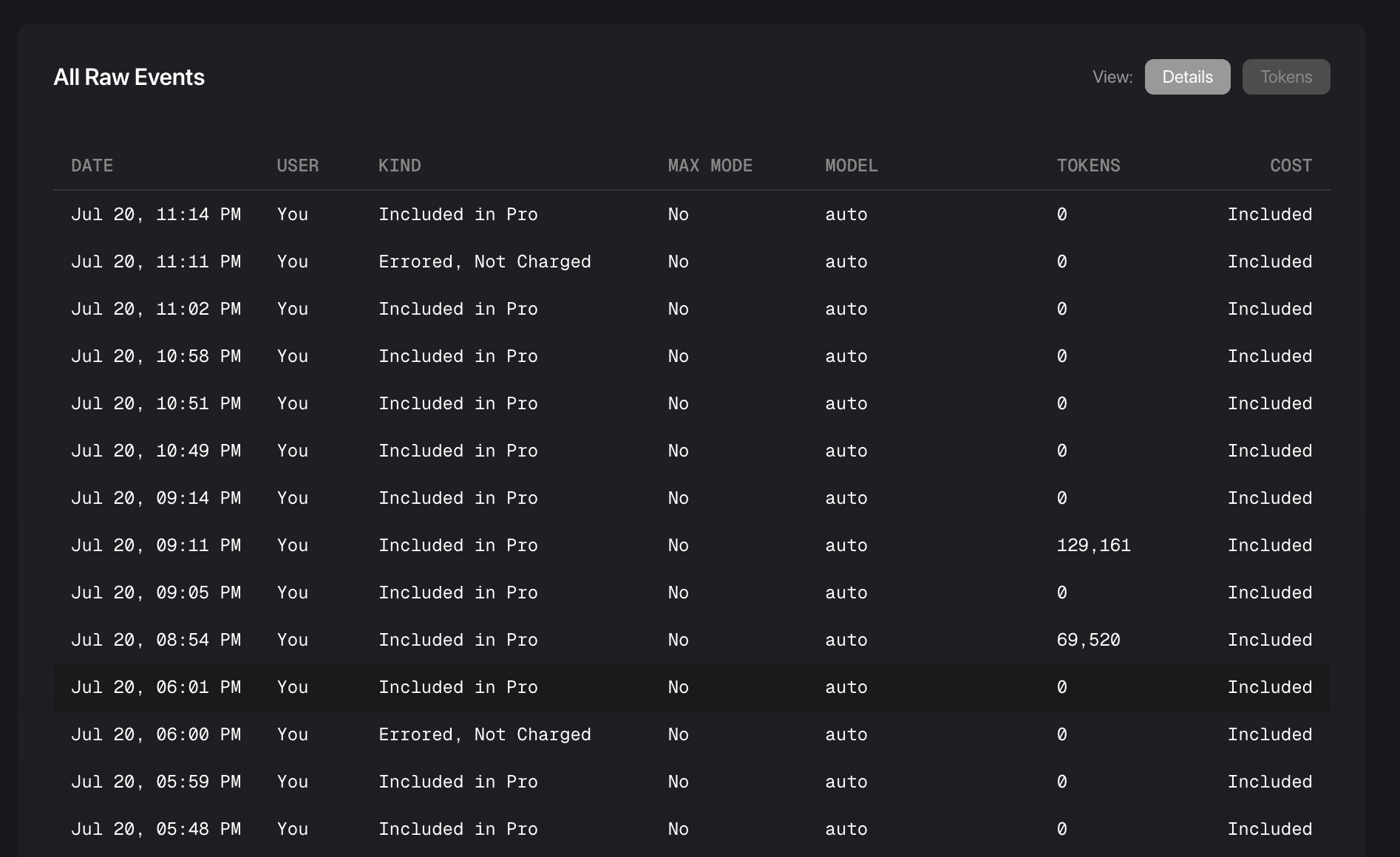Click Included in Pro in 08:54 PM row
1400x857 pixels.
tap(458, 640)
